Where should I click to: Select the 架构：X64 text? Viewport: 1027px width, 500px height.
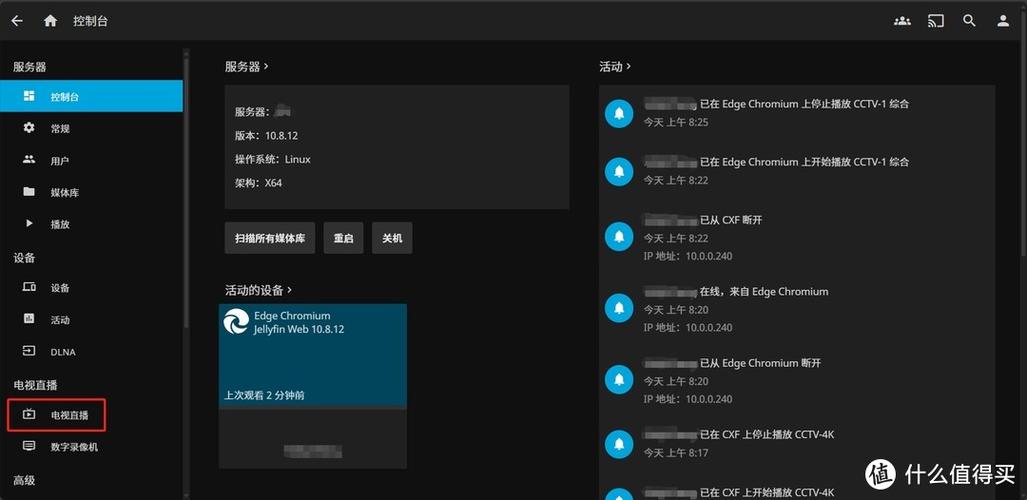click(x=258, y=183)
